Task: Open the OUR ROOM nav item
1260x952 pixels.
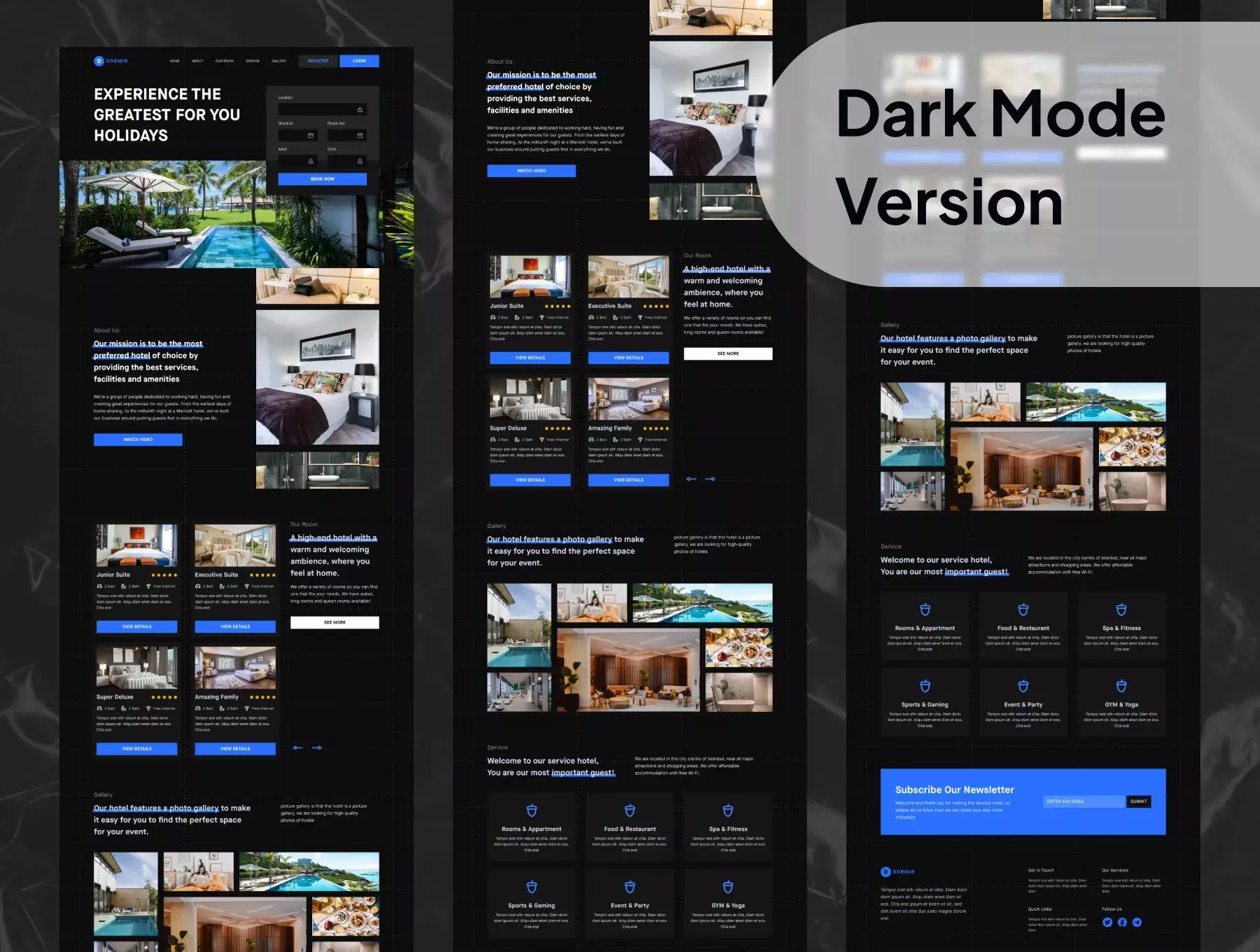Action: point(224,61)
